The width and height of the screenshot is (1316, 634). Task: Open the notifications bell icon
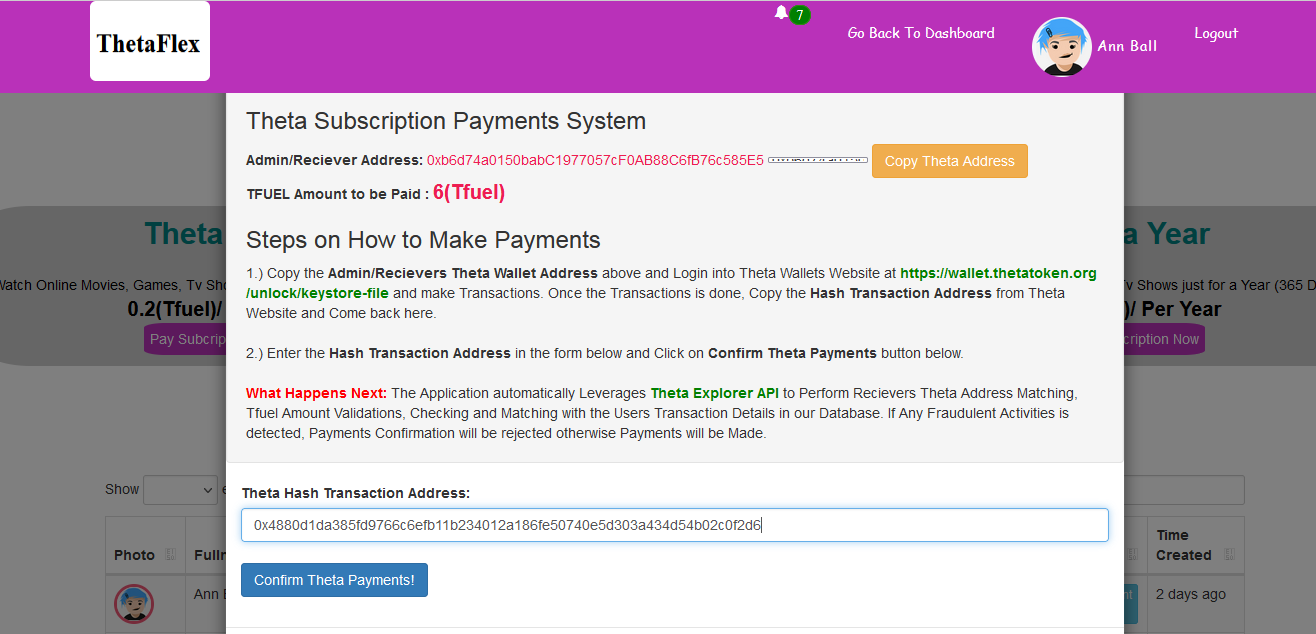click(781, 13)
